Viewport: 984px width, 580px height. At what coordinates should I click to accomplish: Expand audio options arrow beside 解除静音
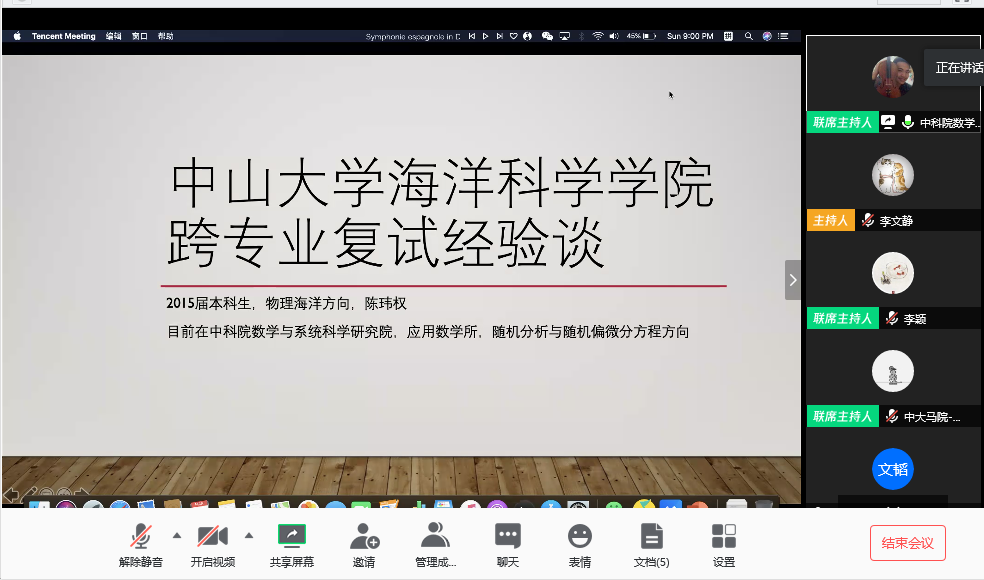tap(177, 534)
